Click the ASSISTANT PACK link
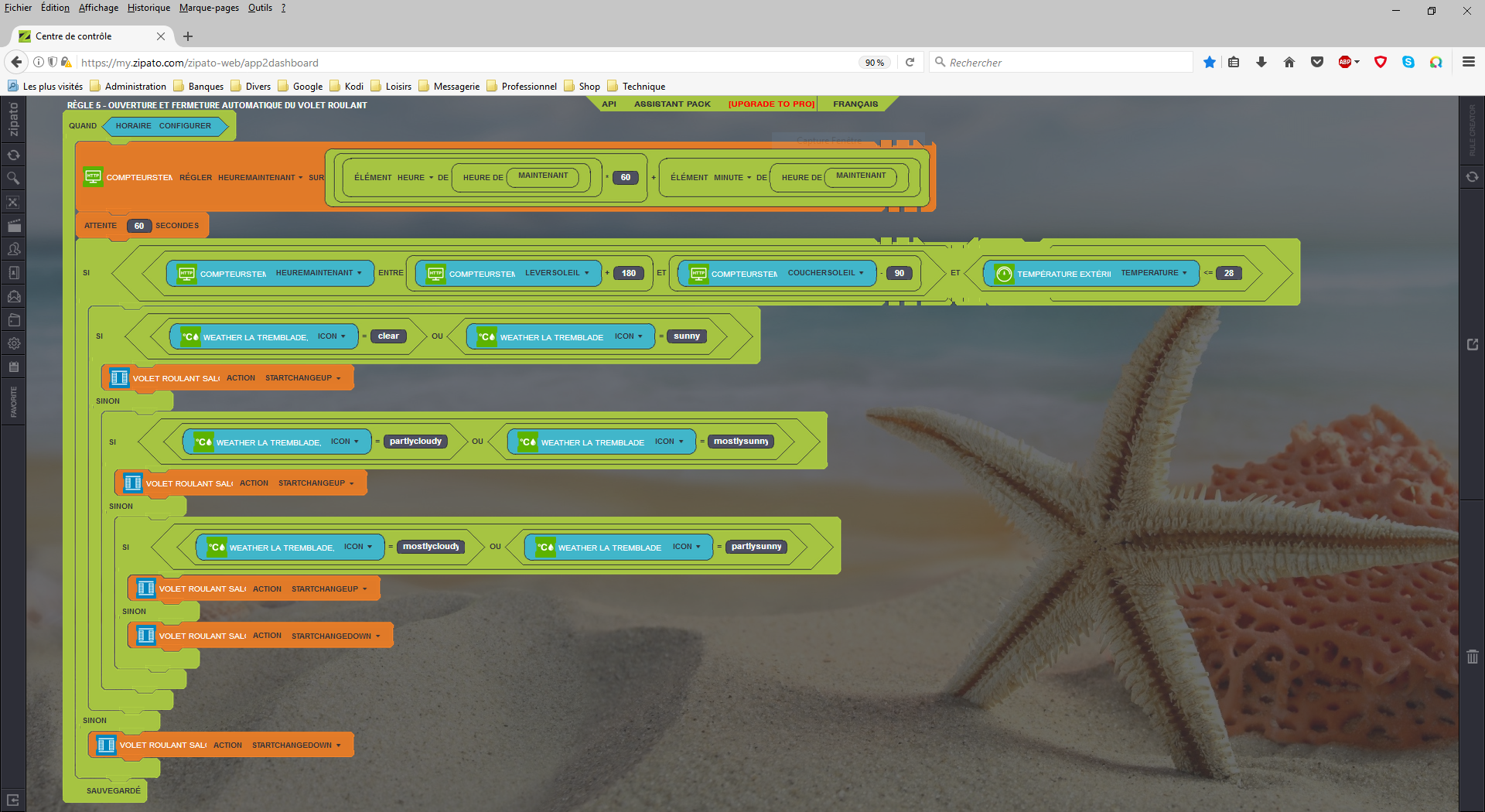 click(672, 104)
